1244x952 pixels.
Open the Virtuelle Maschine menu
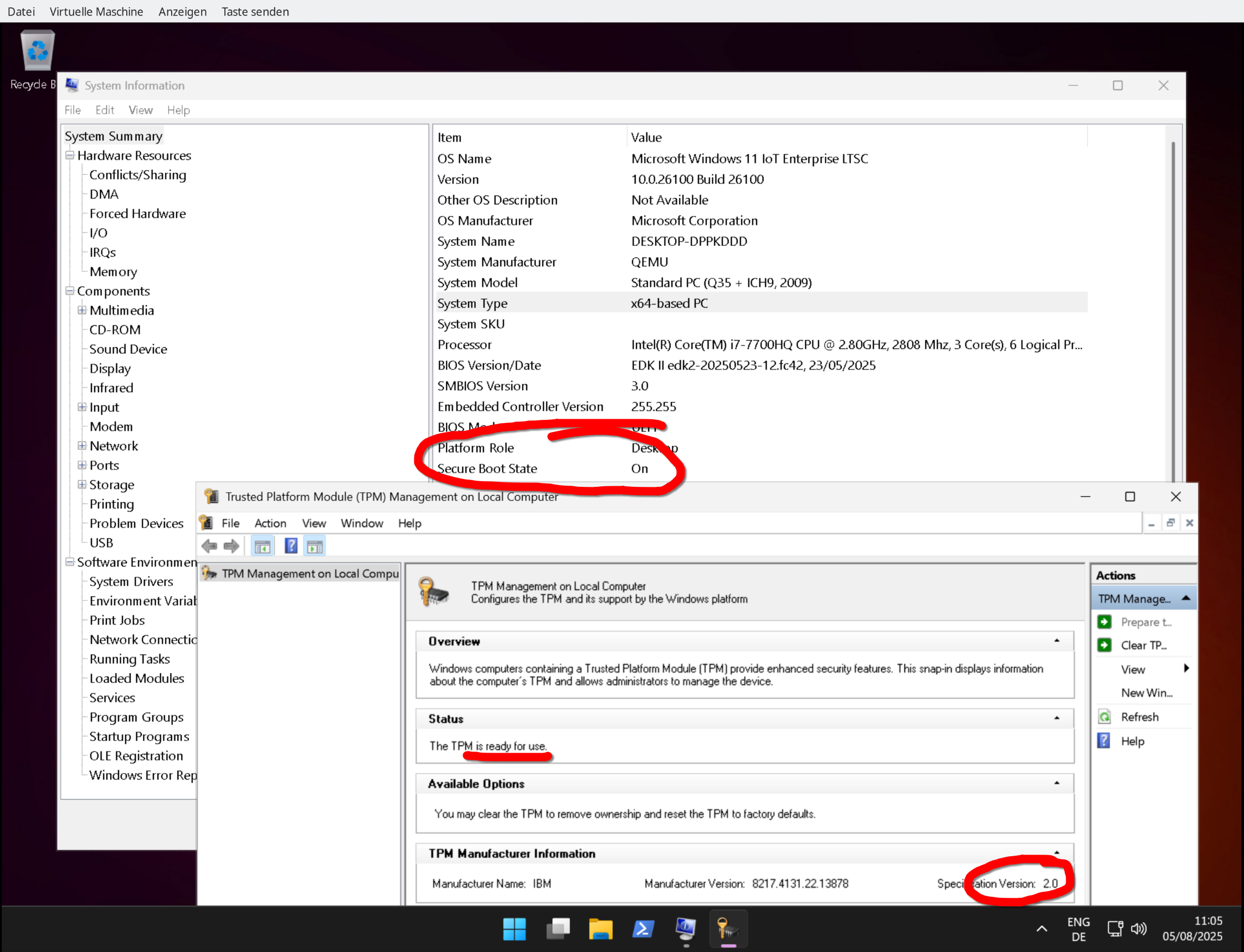(96, 11)
